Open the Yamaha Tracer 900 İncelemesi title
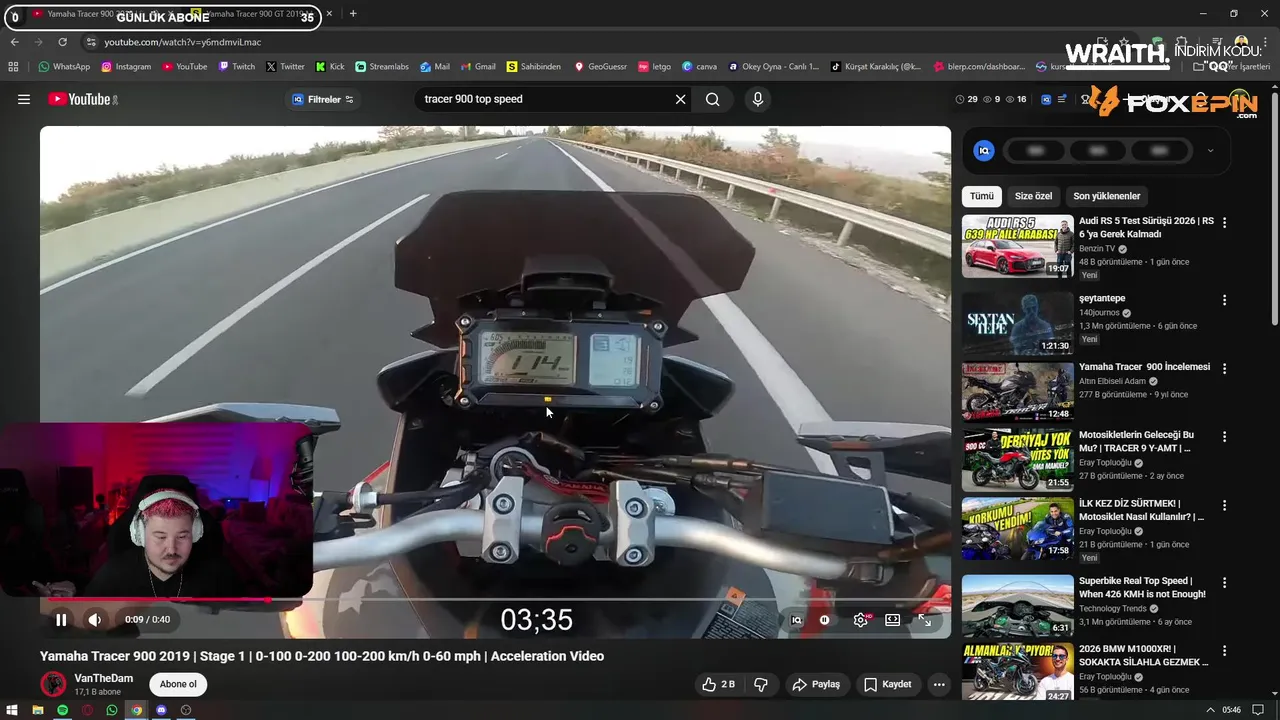The width and height of the screenshot is (1280, 720). (1144, 367)
